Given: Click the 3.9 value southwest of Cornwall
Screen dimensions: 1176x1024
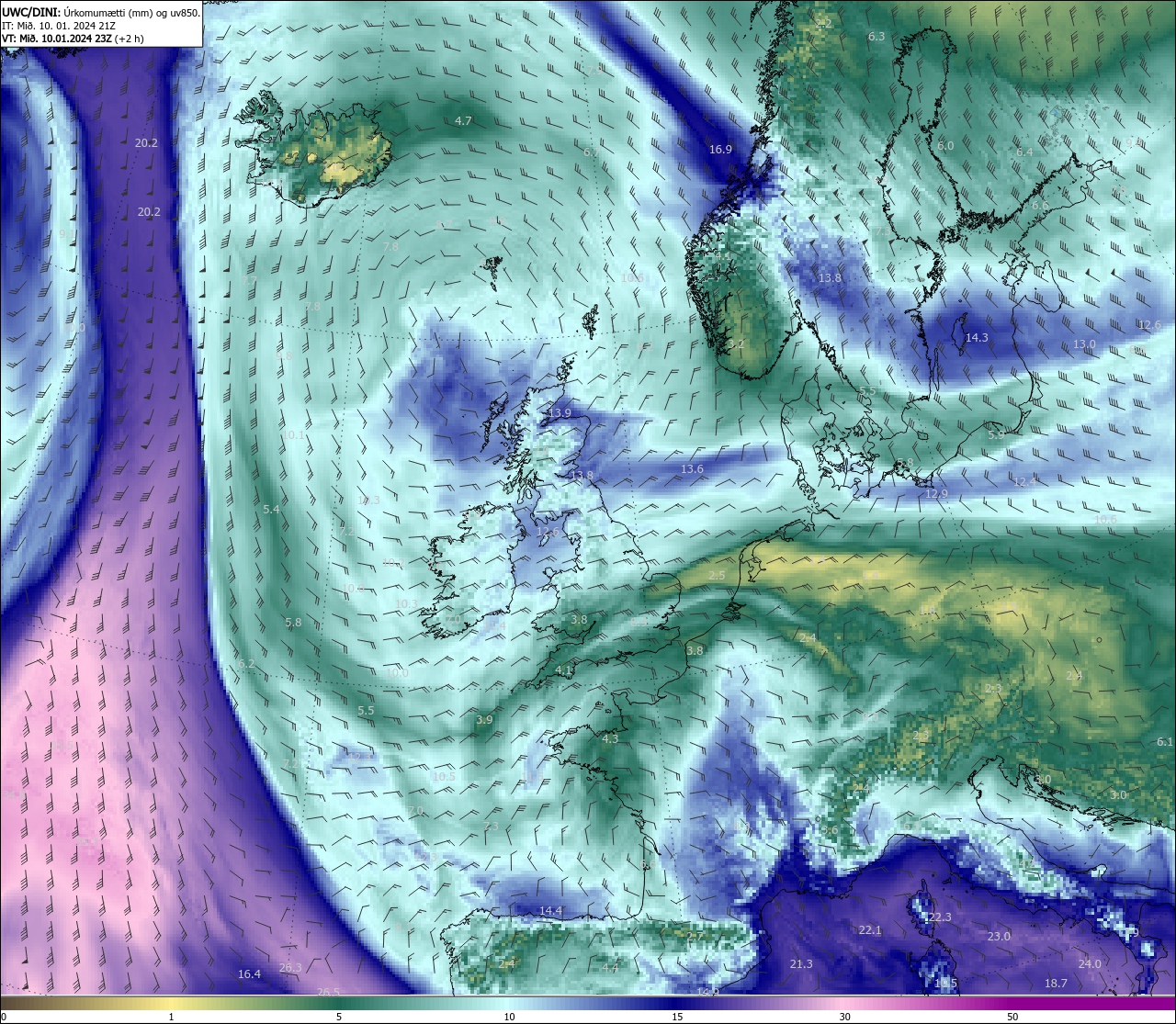Looking at the screenshot, I should pos(484,720).
